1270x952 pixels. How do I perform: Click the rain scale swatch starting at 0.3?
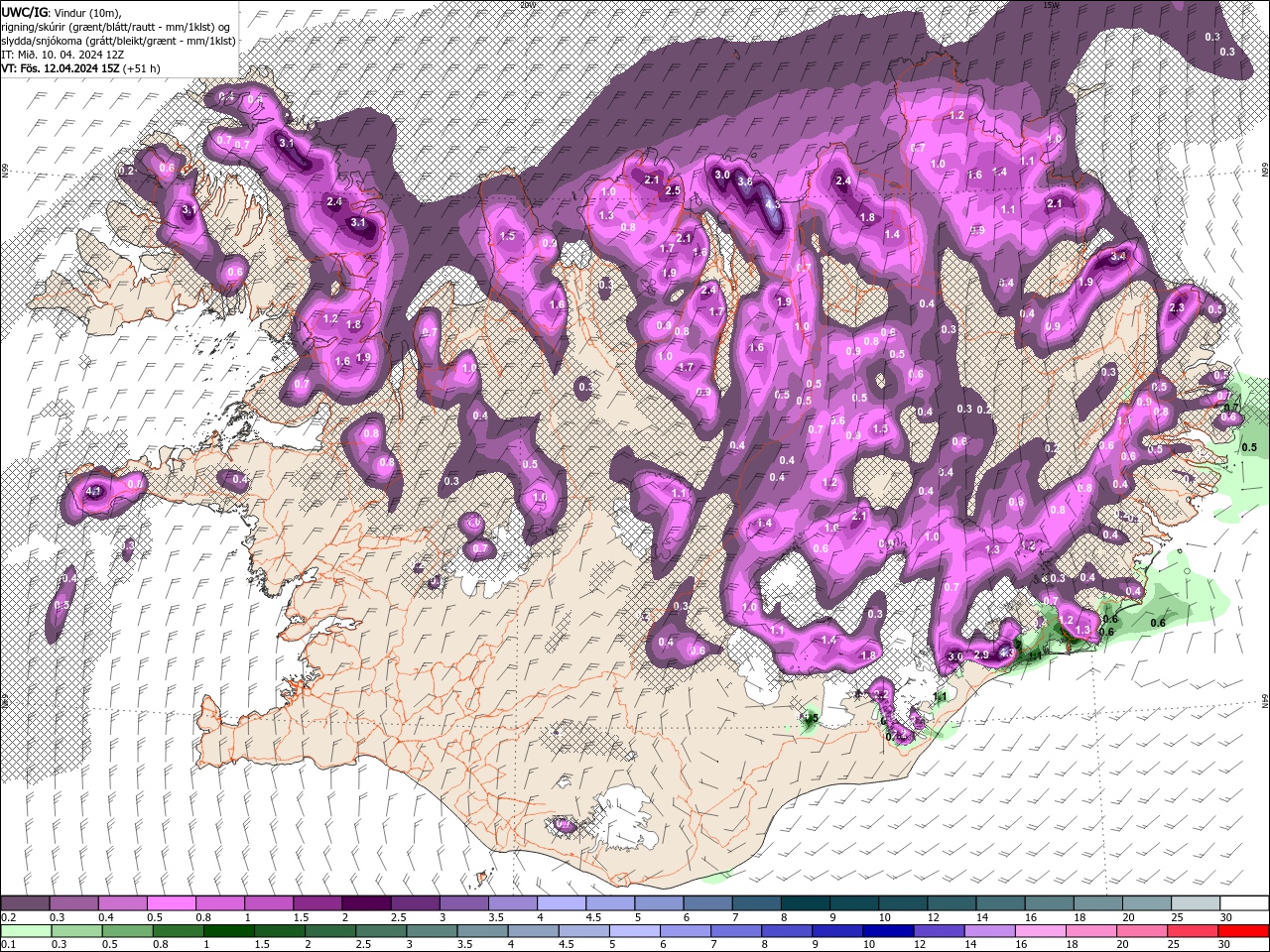[74, 931]
